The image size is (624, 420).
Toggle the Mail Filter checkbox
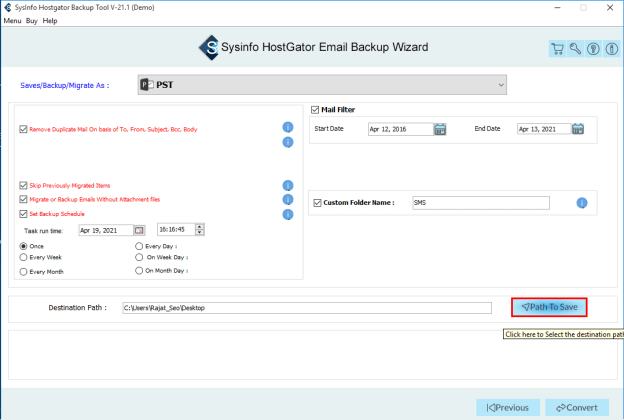[x=316, y=110]
